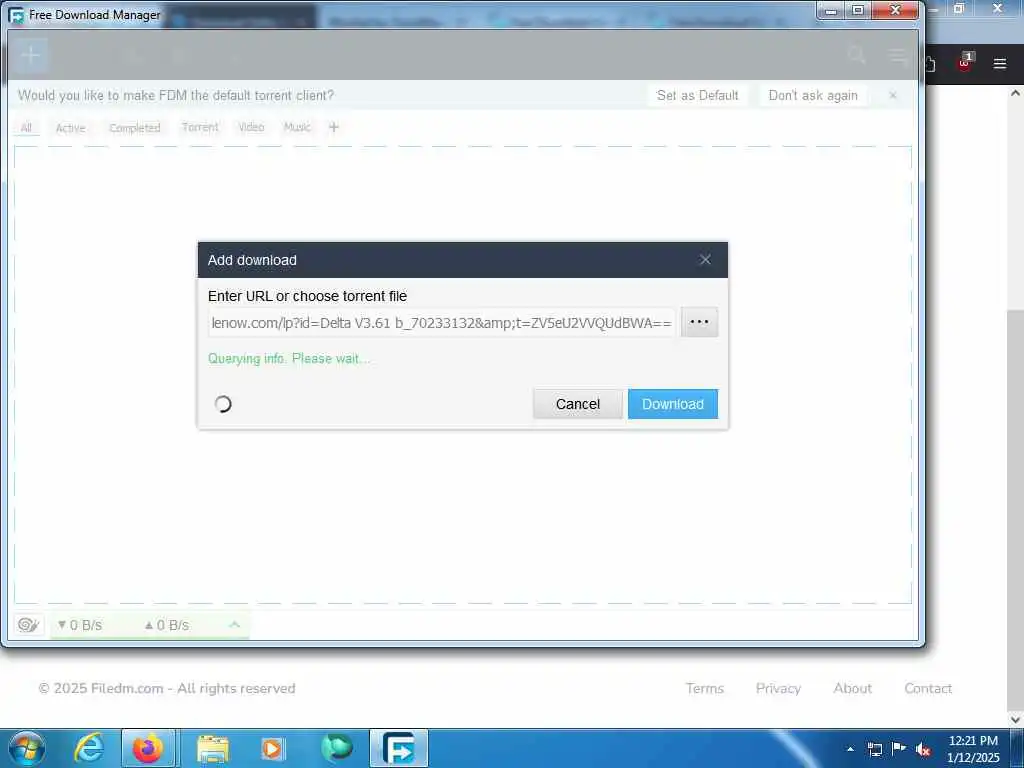Click Free Download Manager taskbar icon
The height and width of the screenshot is (768, 1024).
point(398,748)
